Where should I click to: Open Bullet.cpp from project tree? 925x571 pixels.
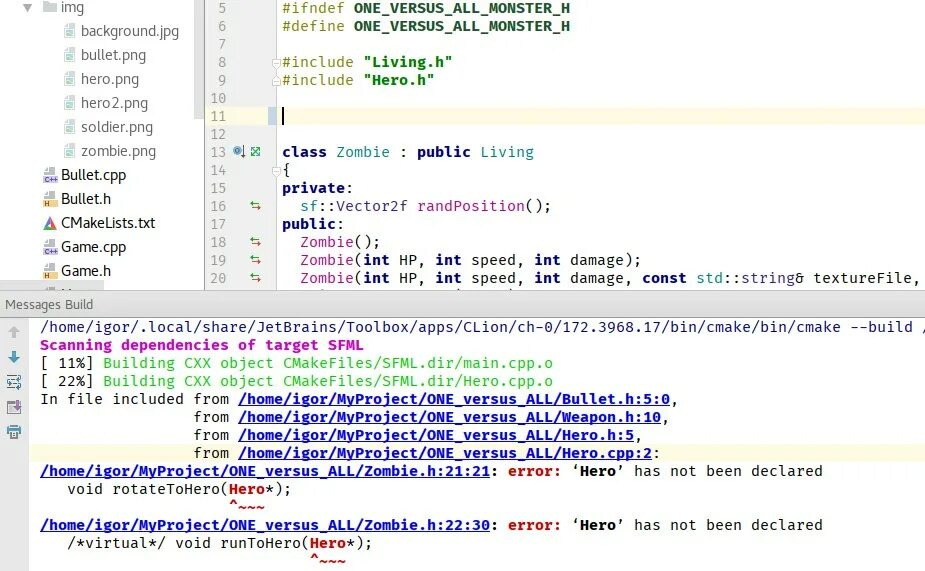tap(93, 175)
